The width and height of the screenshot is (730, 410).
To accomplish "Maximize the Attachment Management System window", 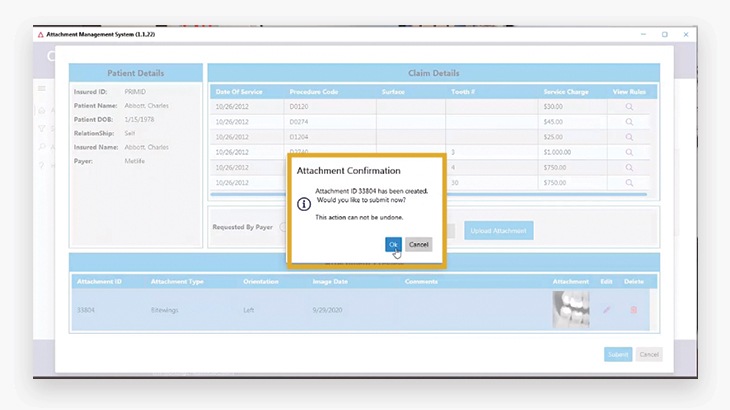I will click(664, 34).
